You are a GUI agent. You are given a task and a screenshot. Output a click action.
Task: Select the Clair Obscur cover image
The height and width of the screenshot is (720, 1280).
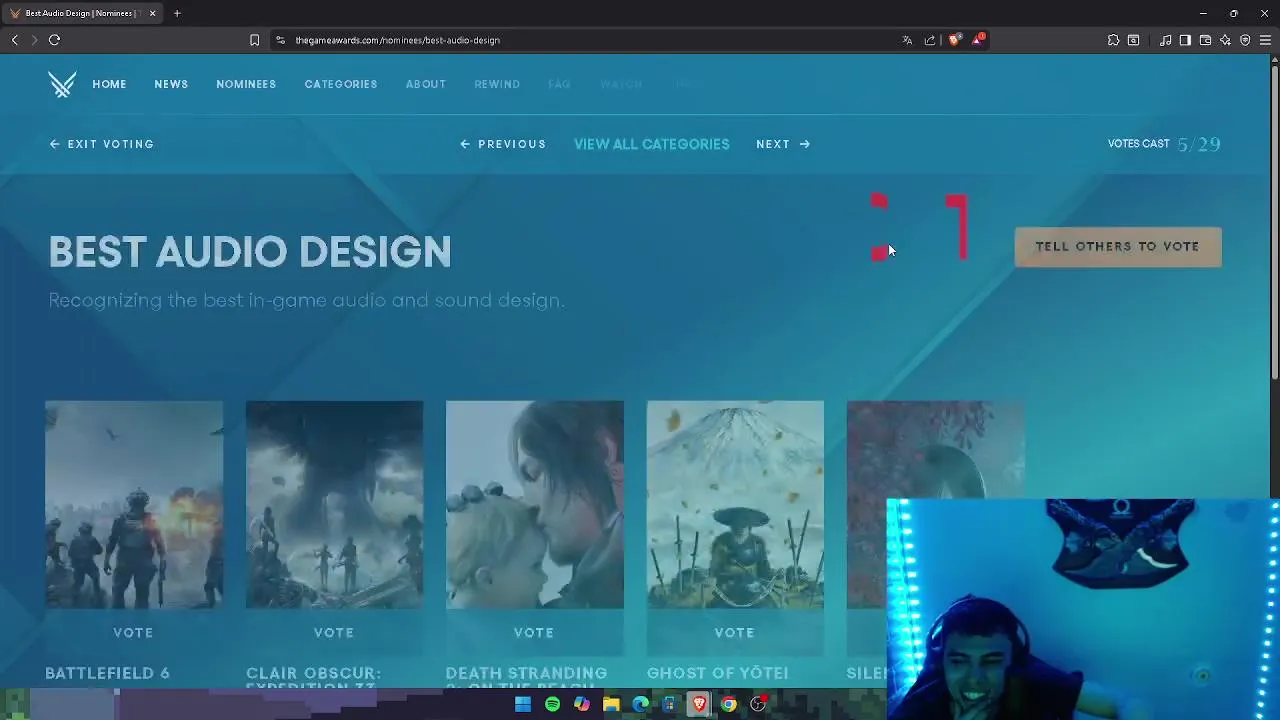pyautogui.click(x=334, y=505)
